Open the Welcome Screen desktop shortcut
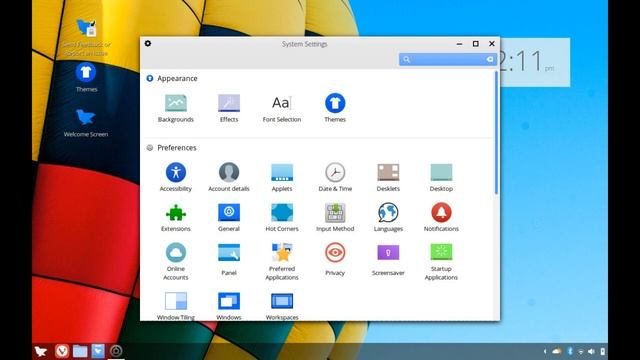Viewport: 640px width, 360px height. point(86,122)
